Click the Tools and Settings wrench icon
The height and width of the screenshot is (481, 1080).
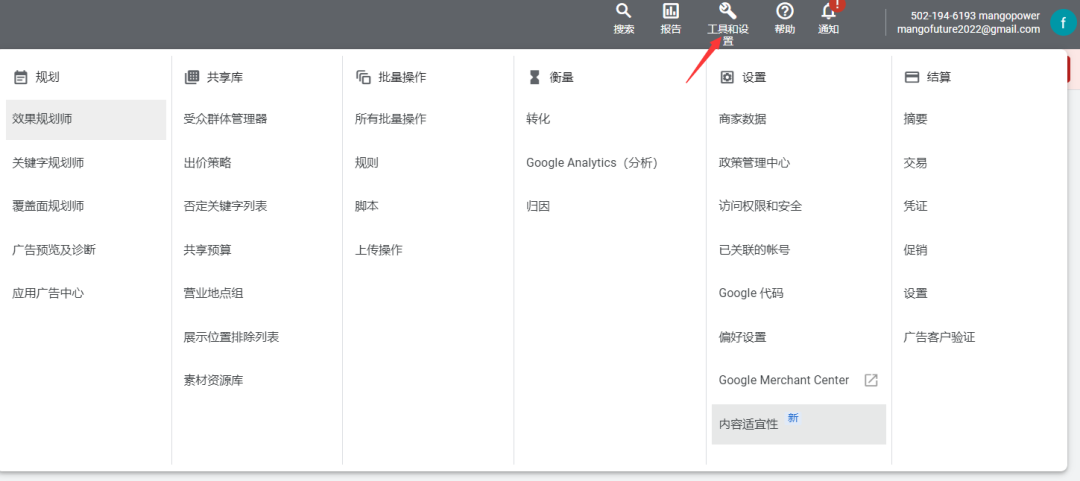(727, 11)
